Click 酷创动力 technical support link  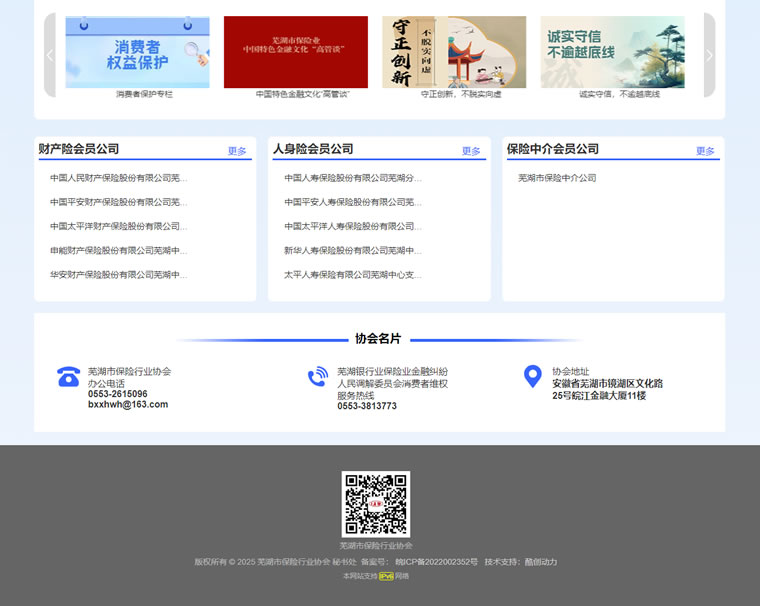tap(541, 562)
